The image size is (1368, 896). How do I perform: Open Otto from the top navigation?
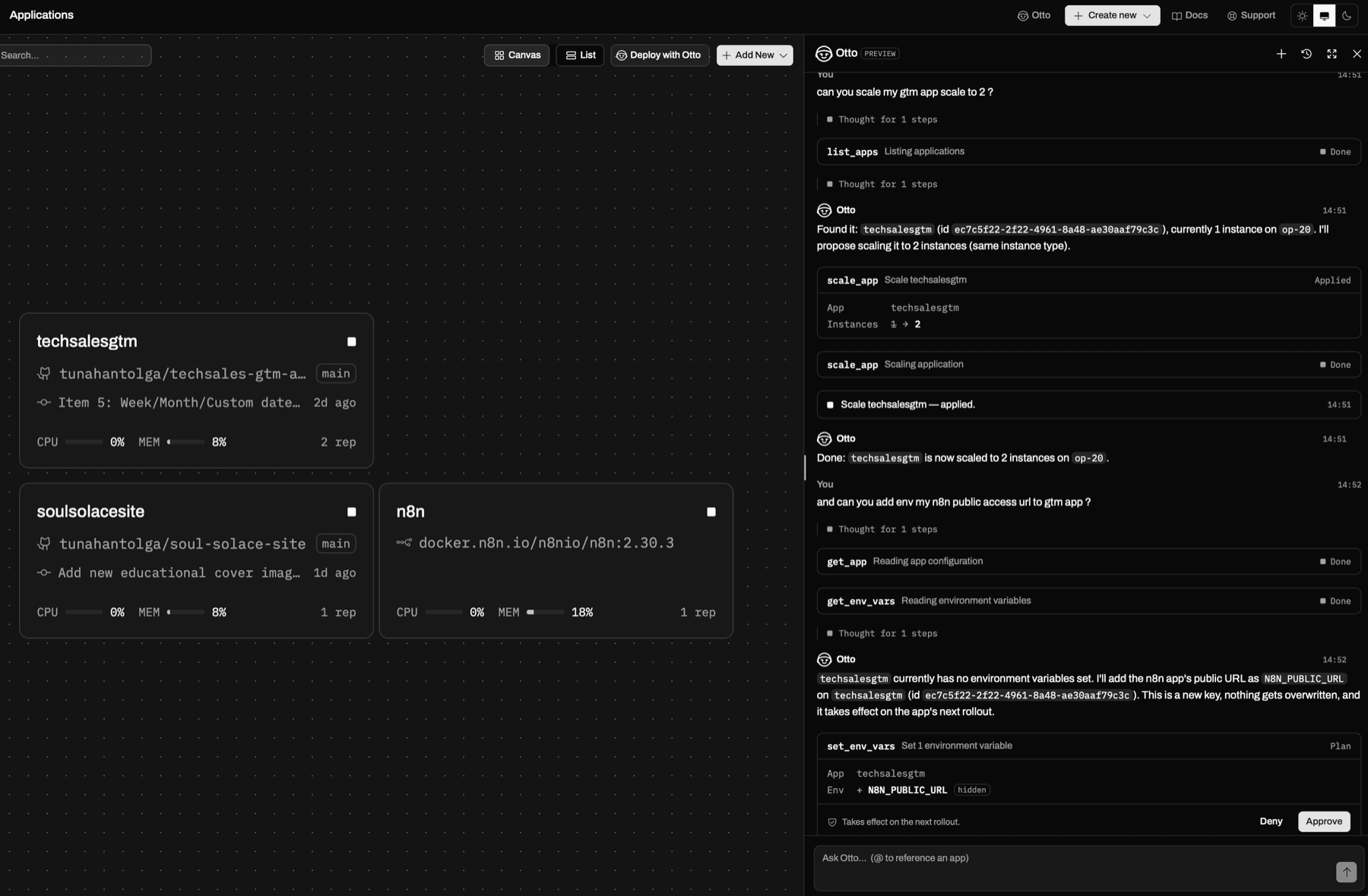(1034, 15)
